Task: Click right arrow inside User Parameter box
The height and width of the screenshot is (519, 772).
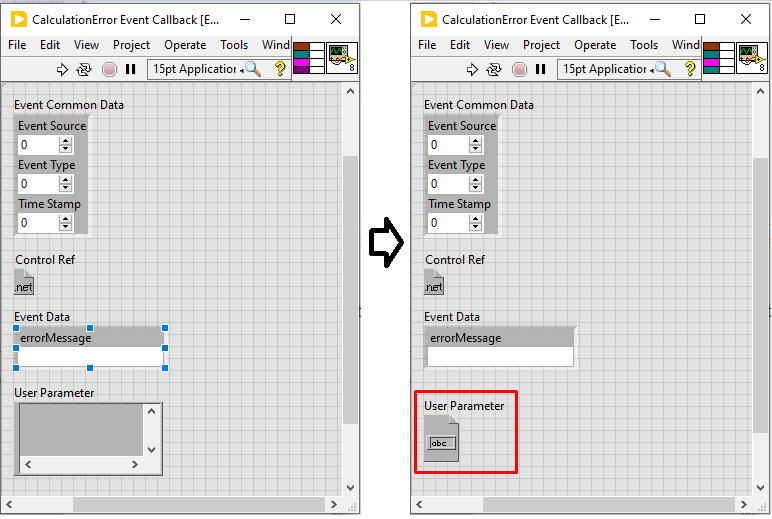Action: tap(135, 464)
